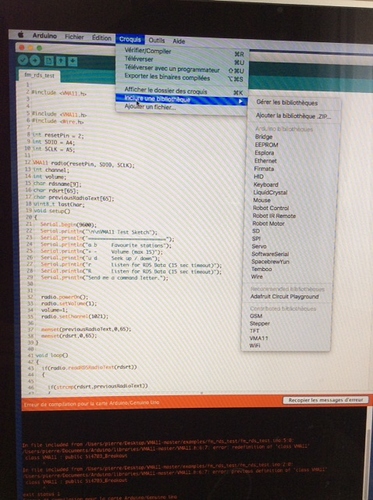The height and width of the screenshot is (500, 373).
Task: Select Ajouter la bibliothèque .ZIP
Action: [x=293, y=116]
